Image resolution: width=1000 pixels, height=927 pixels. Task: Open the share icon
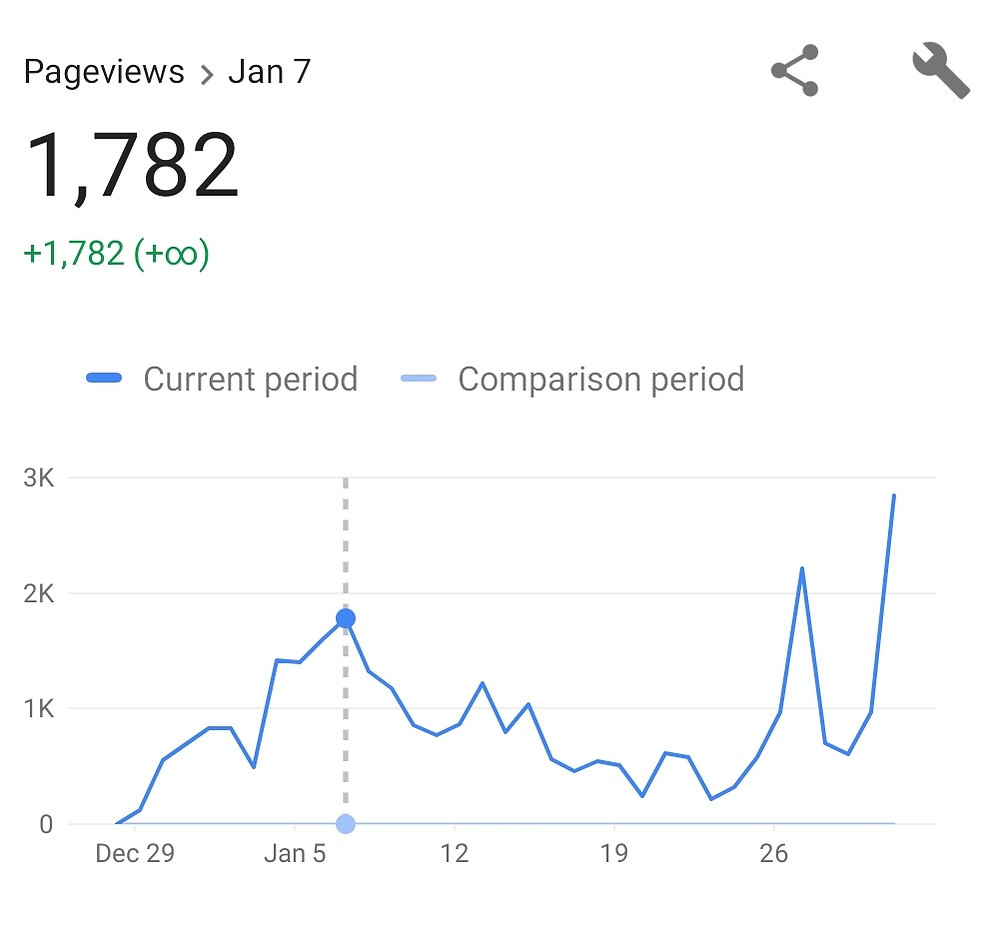pyautogui.click(x=793, y=72)
